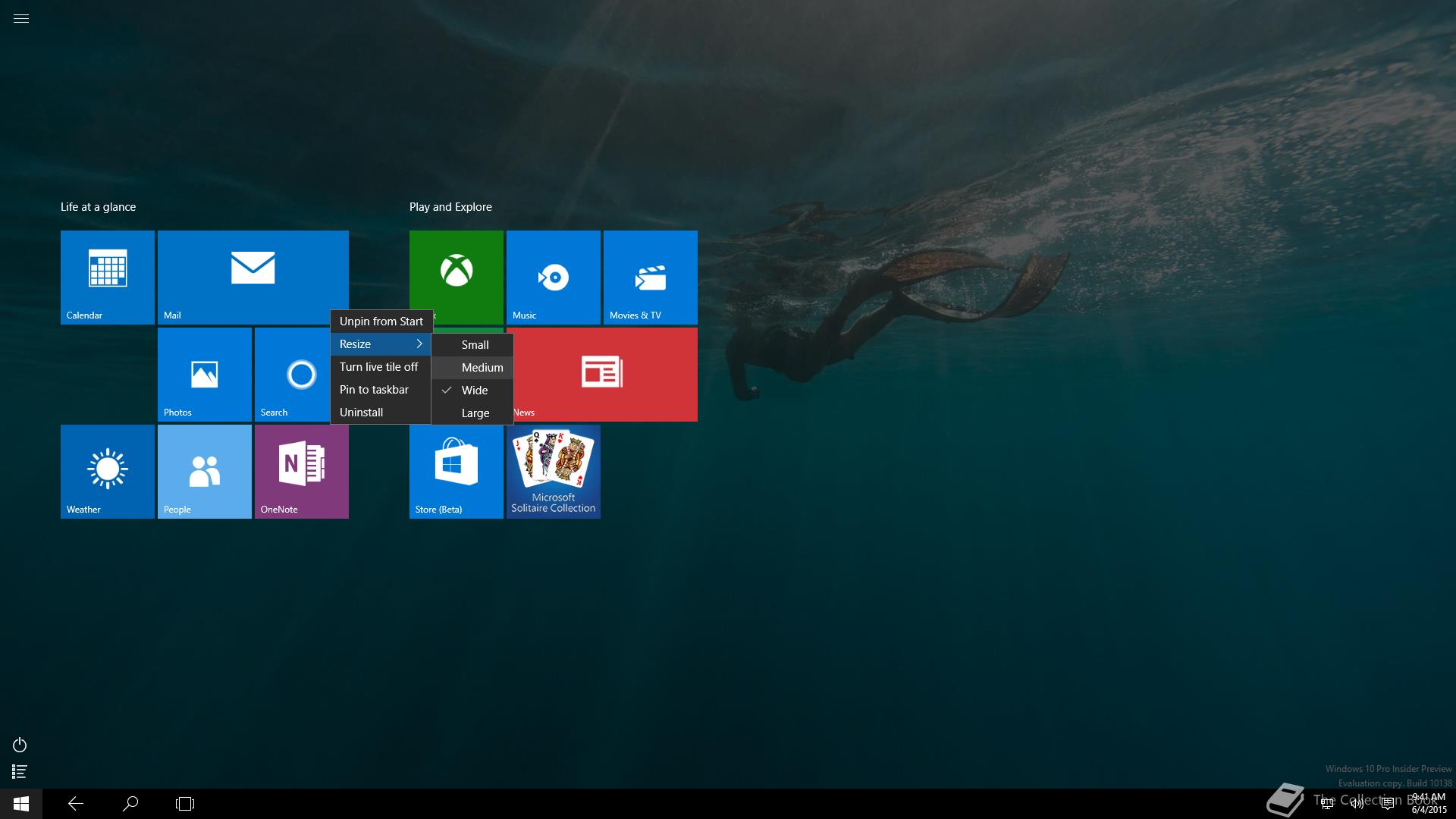Screen dimensions: 1456x819
Task: Click the clock and date in taskbar
Action: (x=1429, y=804)
